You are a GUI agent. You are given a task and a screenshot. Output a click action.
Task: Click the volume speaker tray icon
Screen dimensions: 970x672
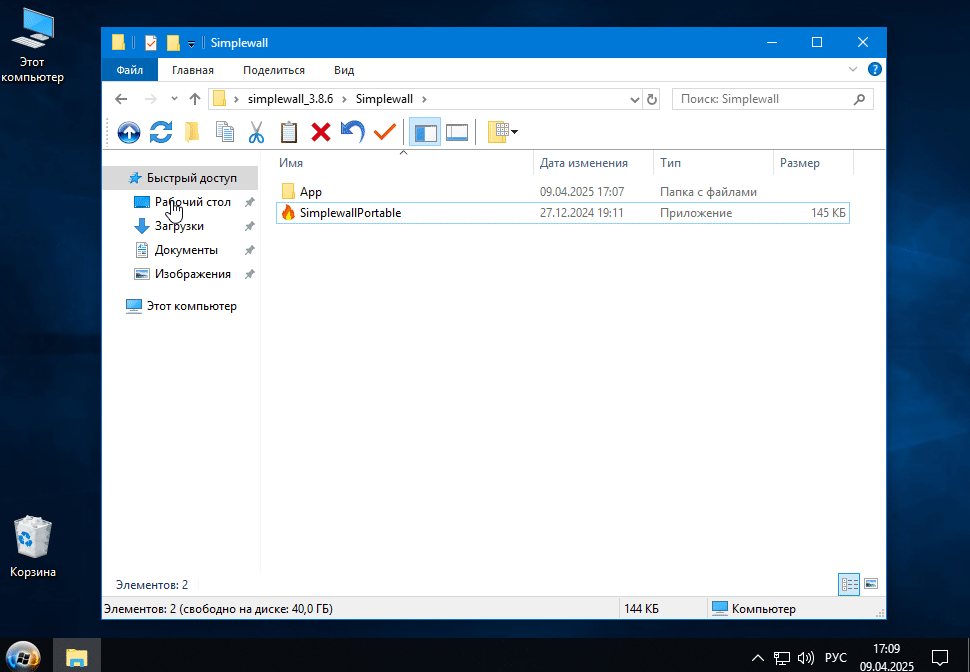click(x=805, y=657)
